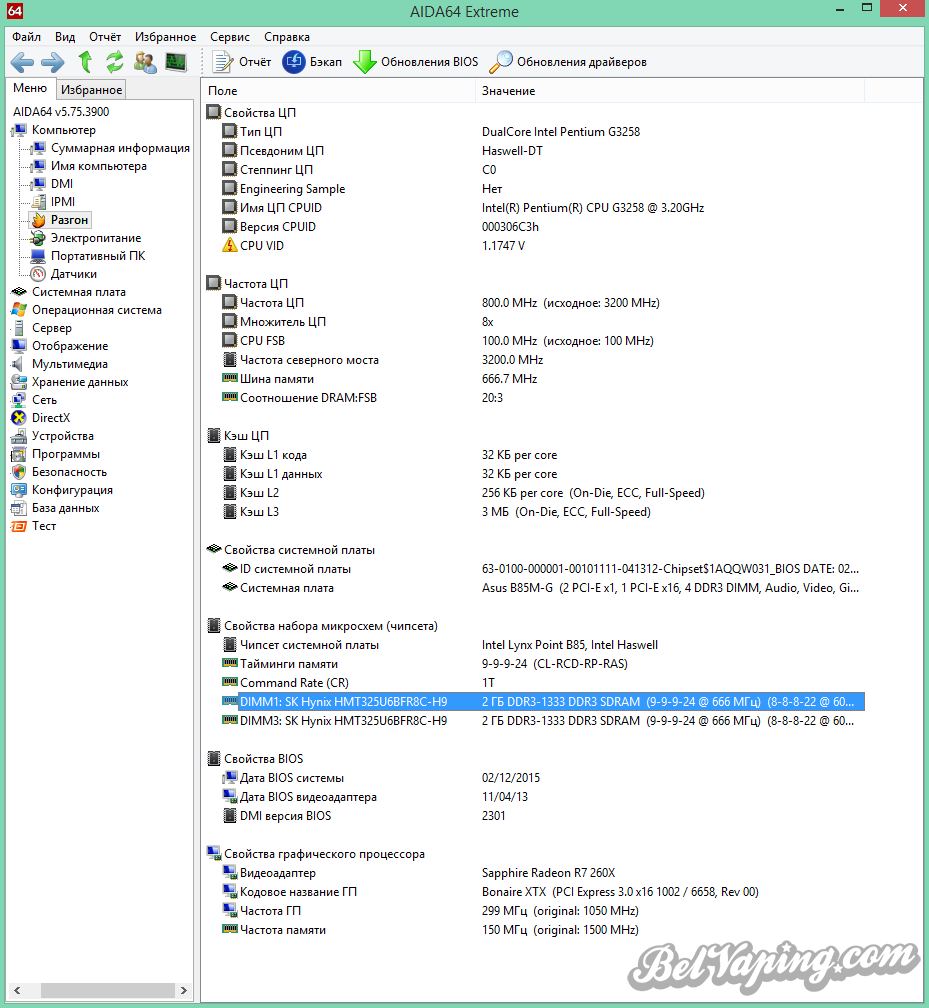Select Электропитание tree item
This screenshot has height=1008, width=929.
(96, 238)
